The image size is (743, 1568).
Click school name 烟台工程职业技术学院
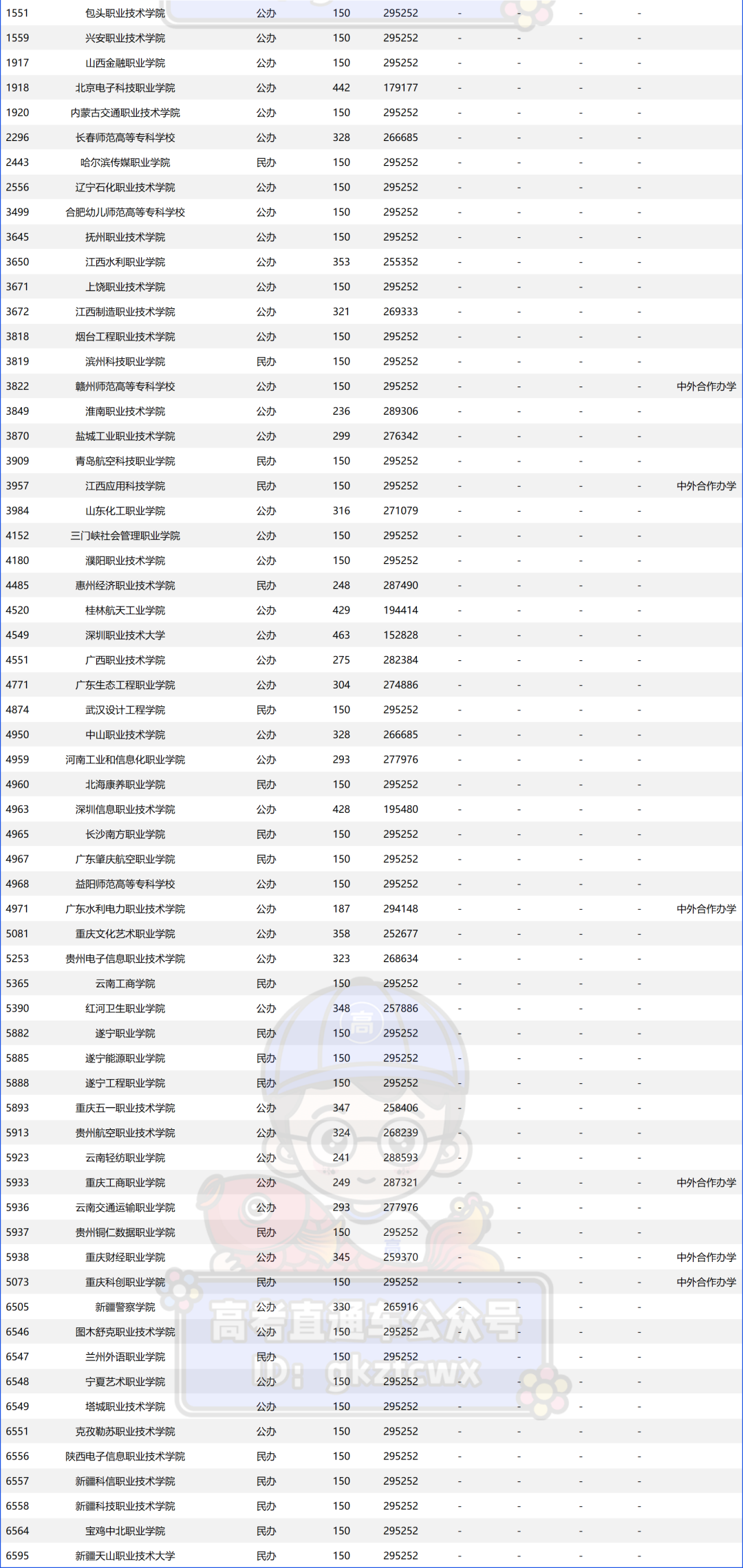click(x=125, y=336)
